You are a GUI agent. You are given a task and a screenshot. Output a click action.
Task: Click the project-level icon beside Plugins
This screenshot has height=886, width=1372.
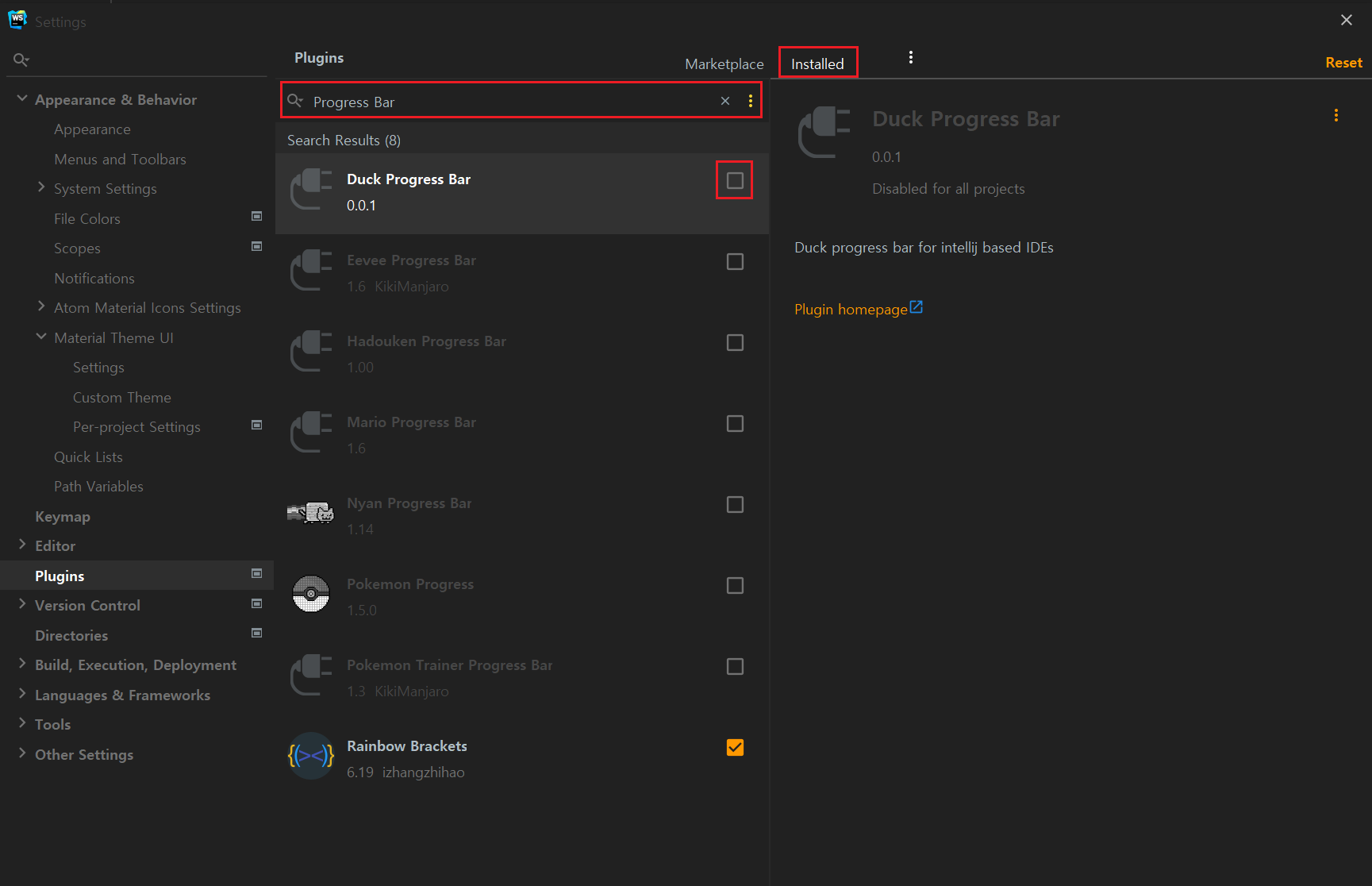pyautogui.click(x=256, y=573)
